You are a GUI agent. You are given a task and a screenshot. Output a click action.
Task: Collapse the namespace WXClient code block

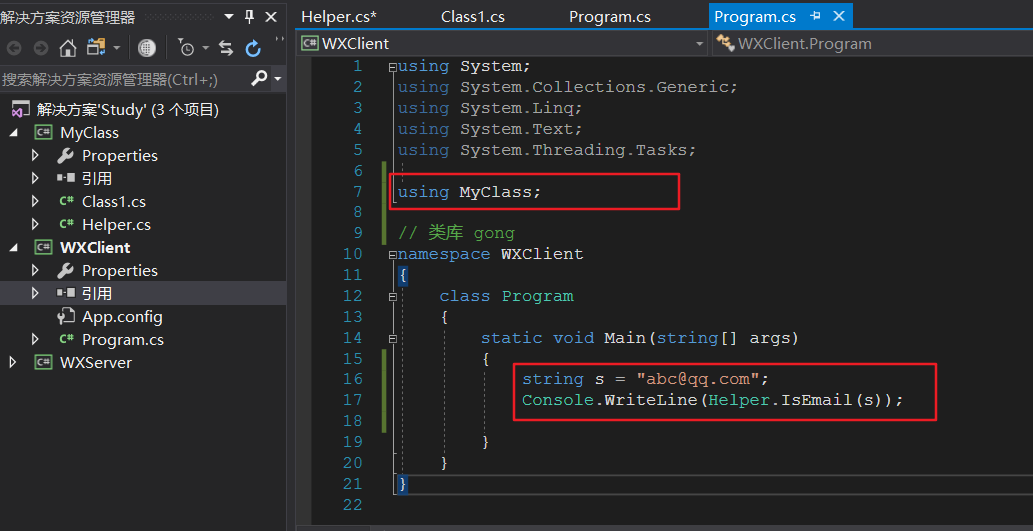pos(392,254)
